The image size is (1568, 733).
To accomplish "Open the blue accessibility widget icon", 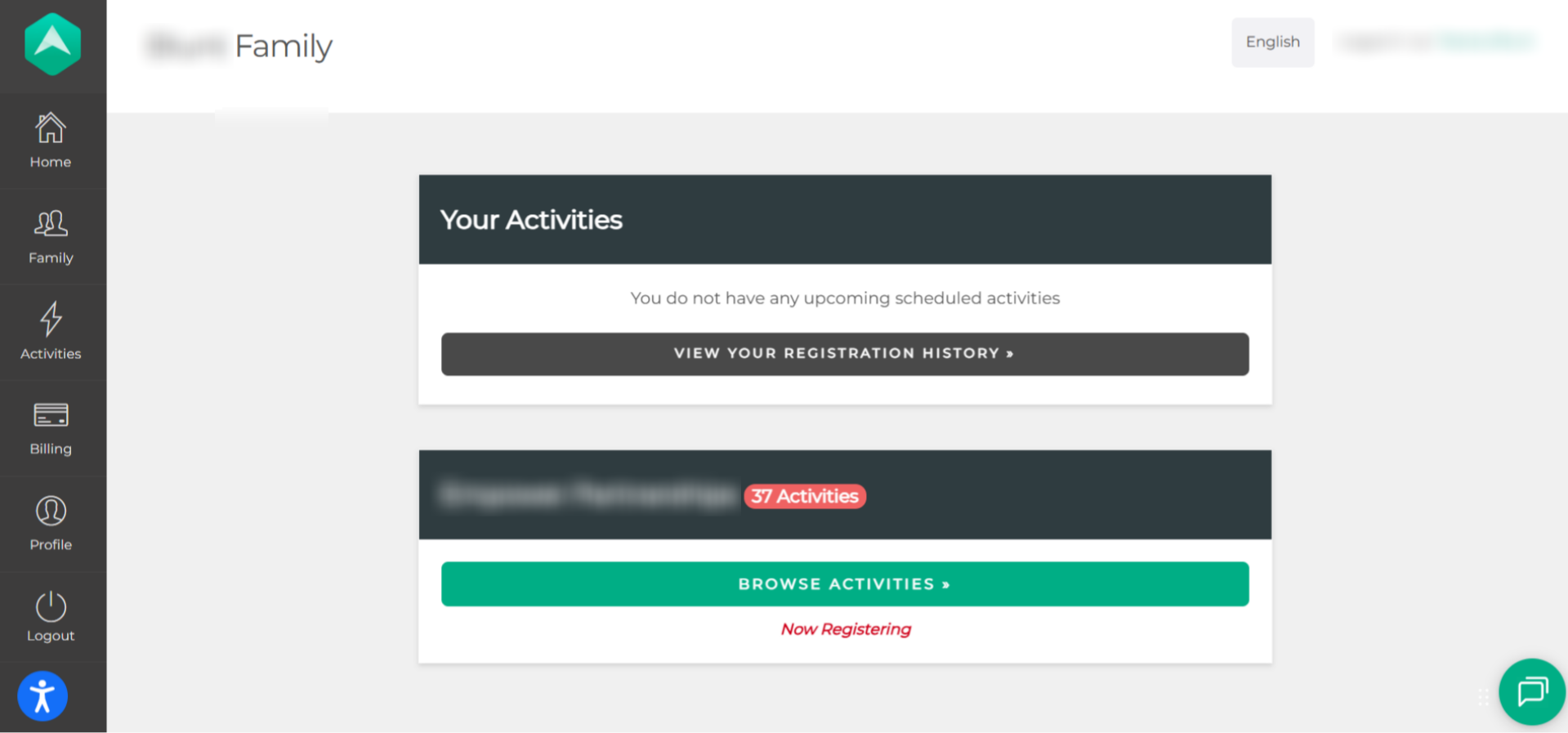I will point(42,696).
